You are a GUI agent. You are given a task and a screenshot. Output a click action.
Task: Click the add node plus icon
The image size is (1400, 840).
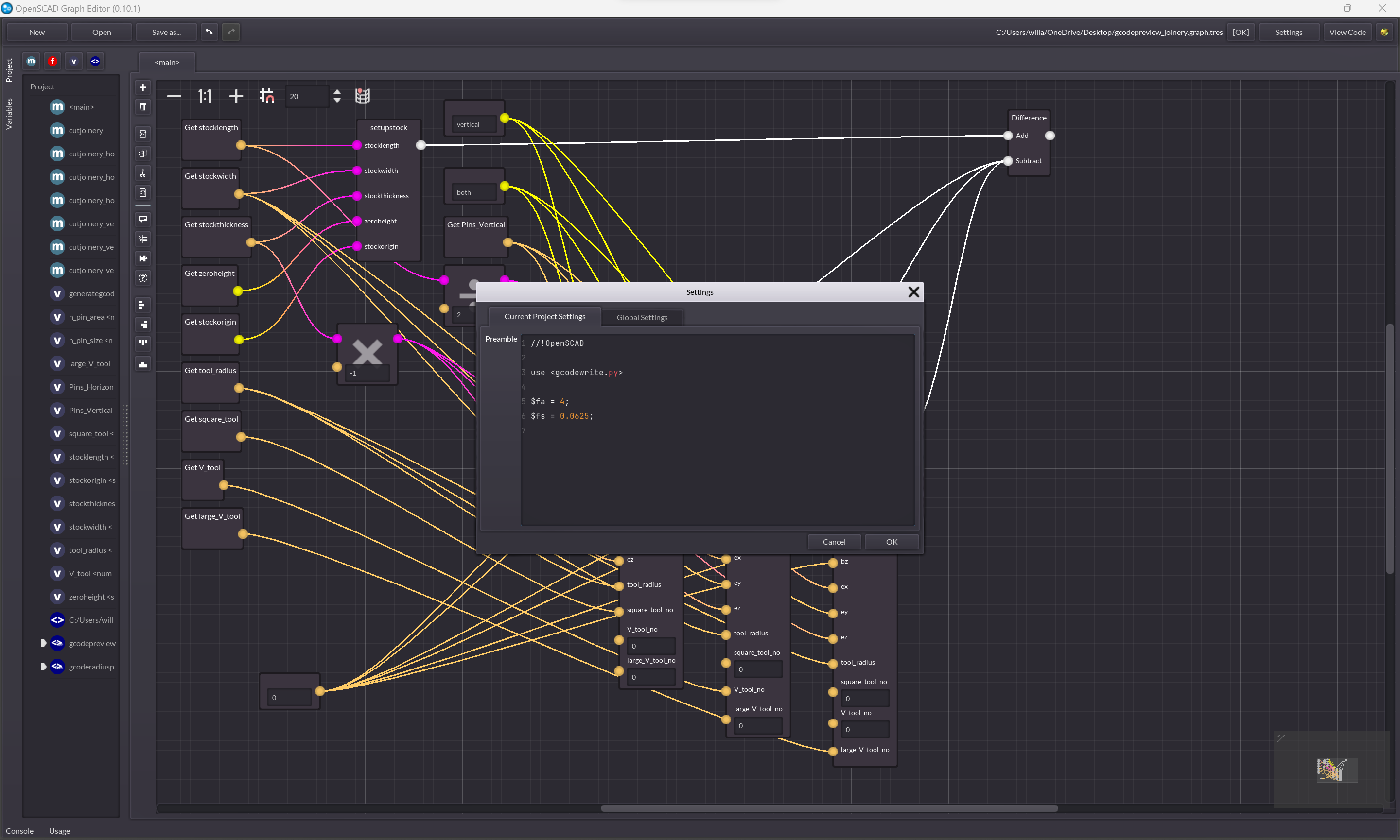[x=143, y=87]
